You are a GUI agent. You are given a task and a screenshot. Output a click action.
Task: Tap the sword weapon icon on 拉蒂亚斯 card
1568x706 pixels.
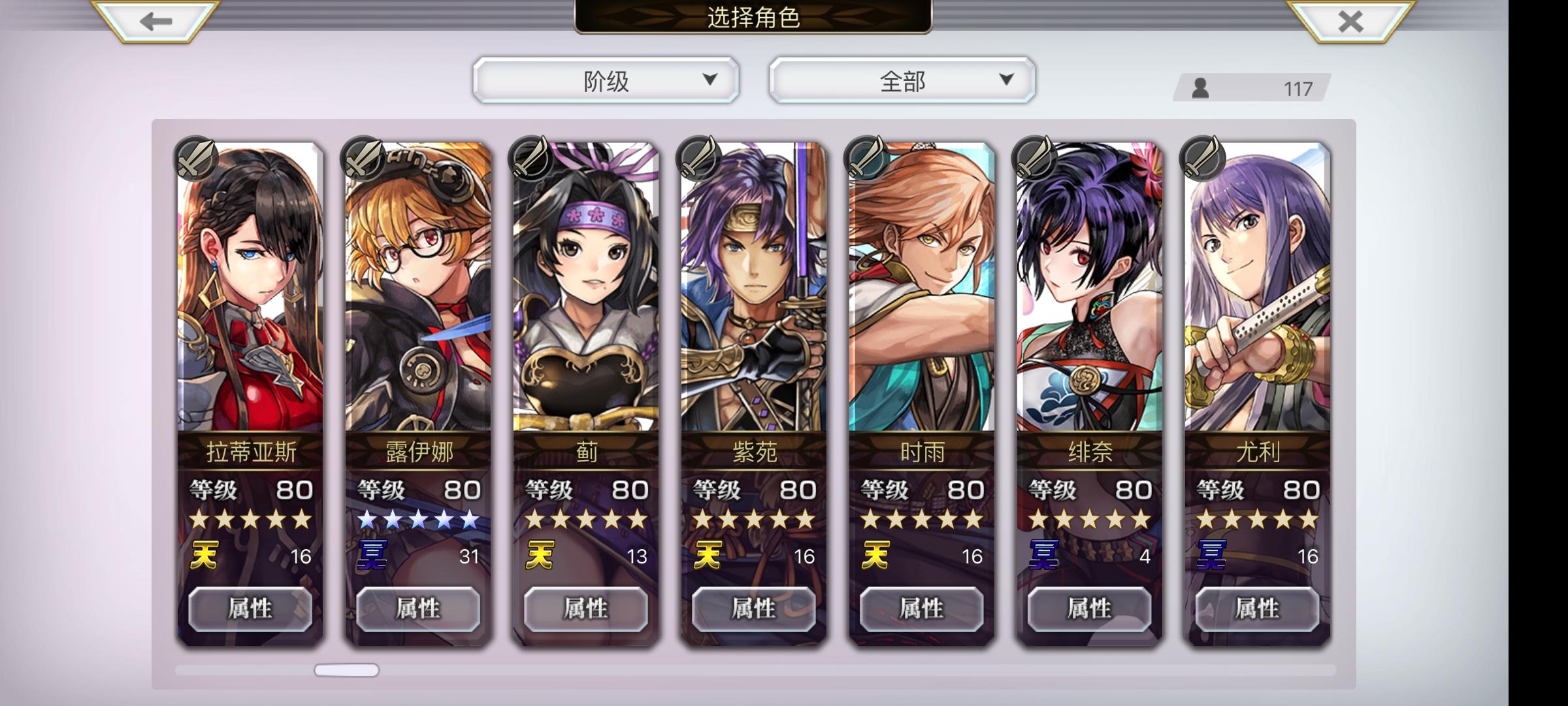[x=195, y=159]
